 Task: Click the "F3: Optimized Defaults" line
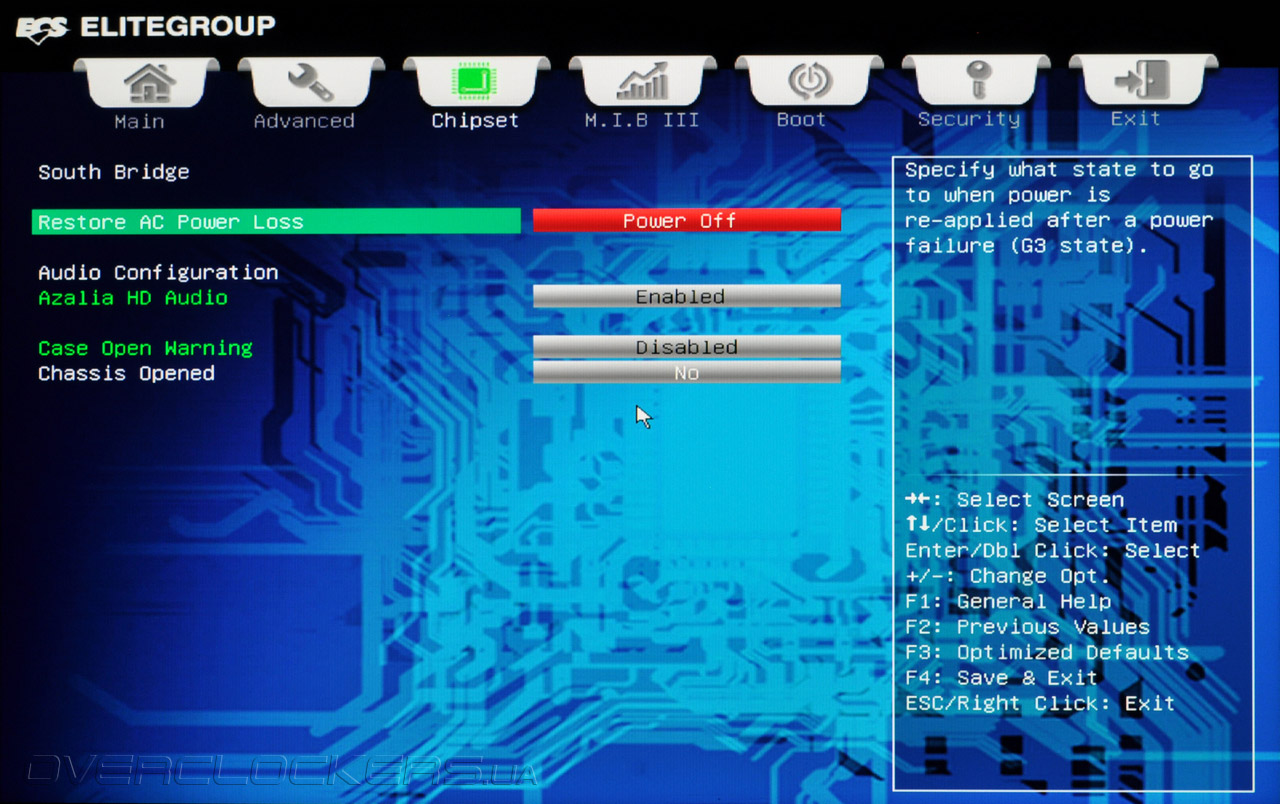click(x=1047, y=652)
